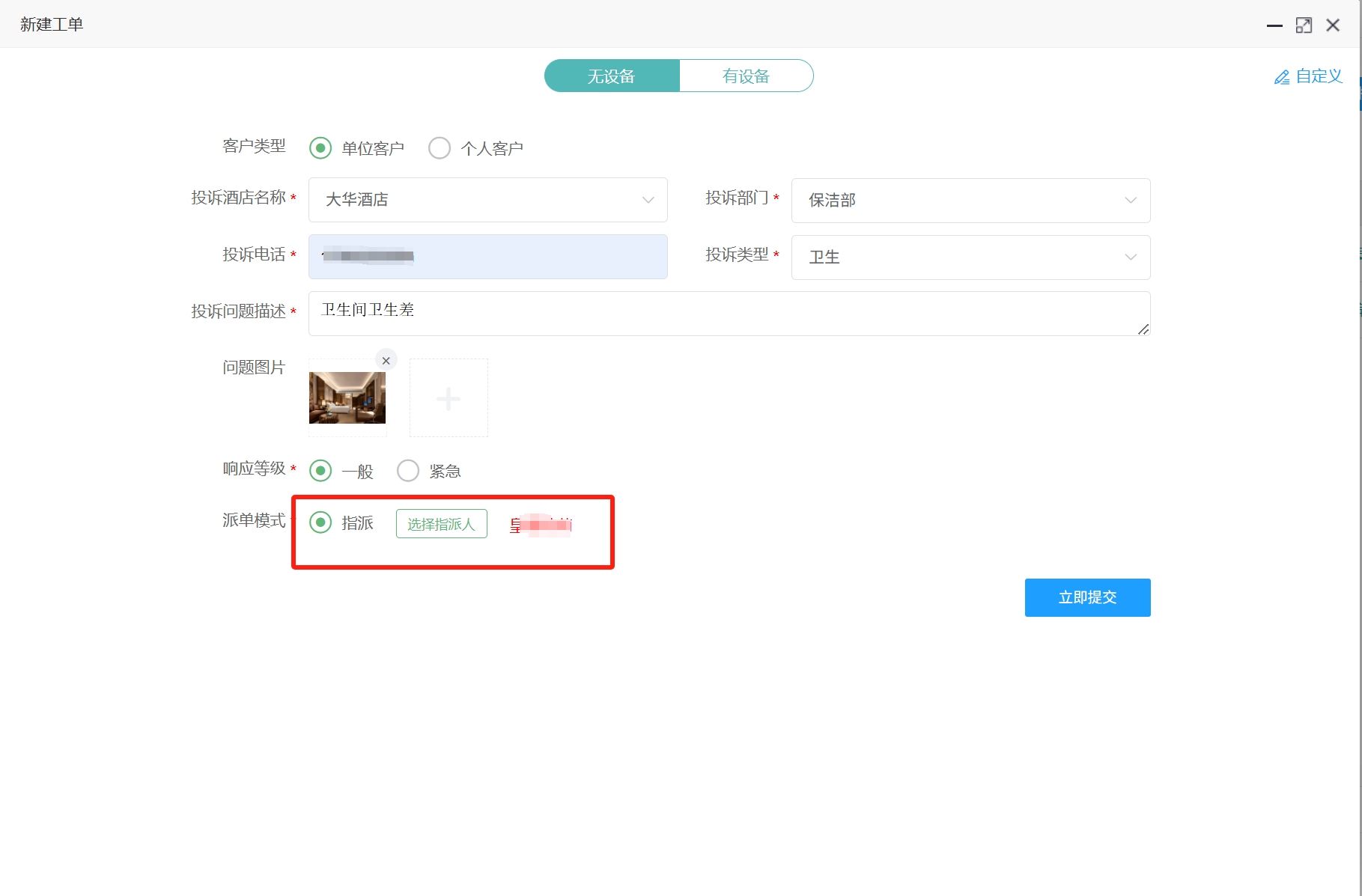Maximize the 新建工单 dialog window
The width and height of the screenshot is (1362, 896).
1304,25
